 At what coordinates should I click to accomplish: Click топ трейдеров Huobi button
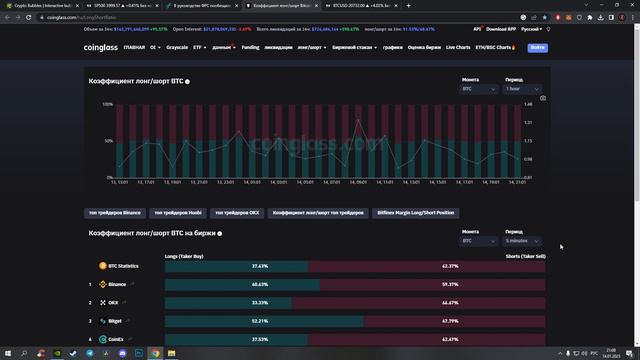pos(178,213)
